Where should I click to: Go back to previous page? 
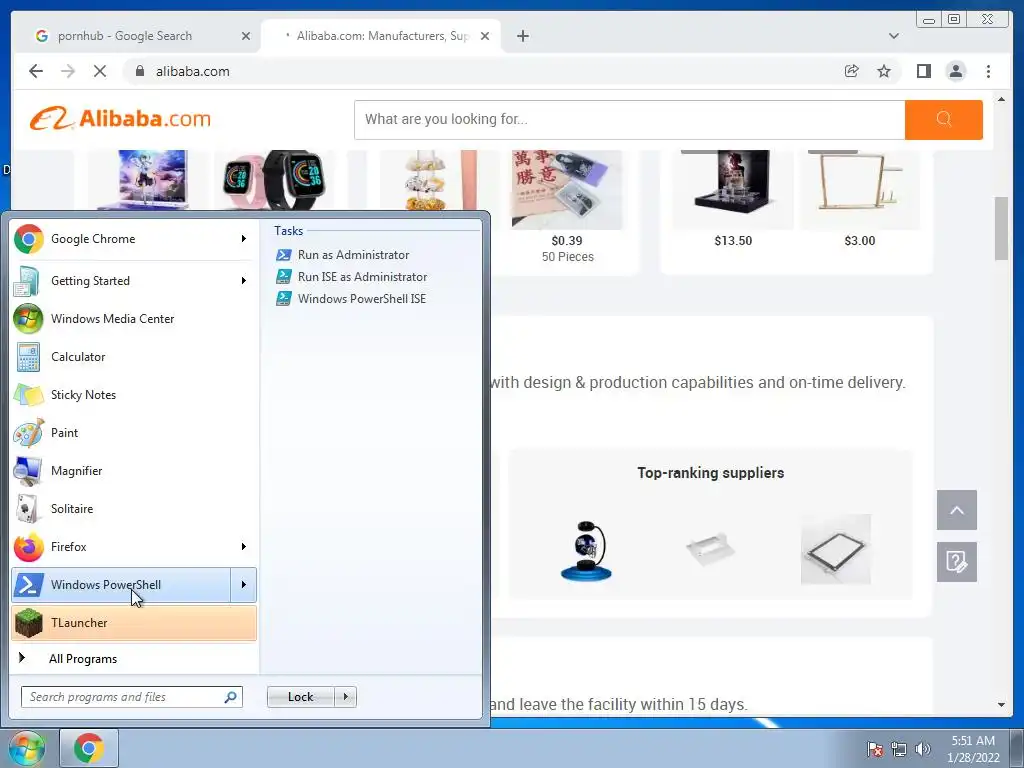point(36,71)
